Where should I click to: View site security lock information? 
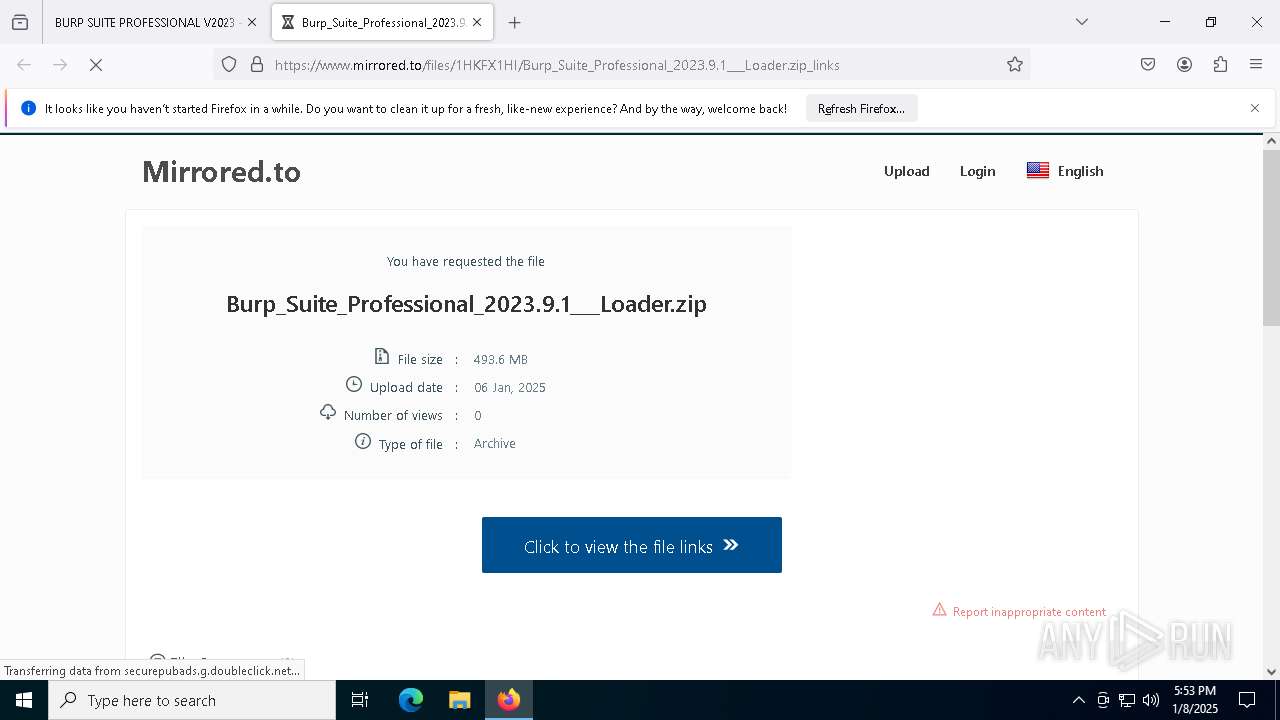pyautogui.click(x=257, y=65)
